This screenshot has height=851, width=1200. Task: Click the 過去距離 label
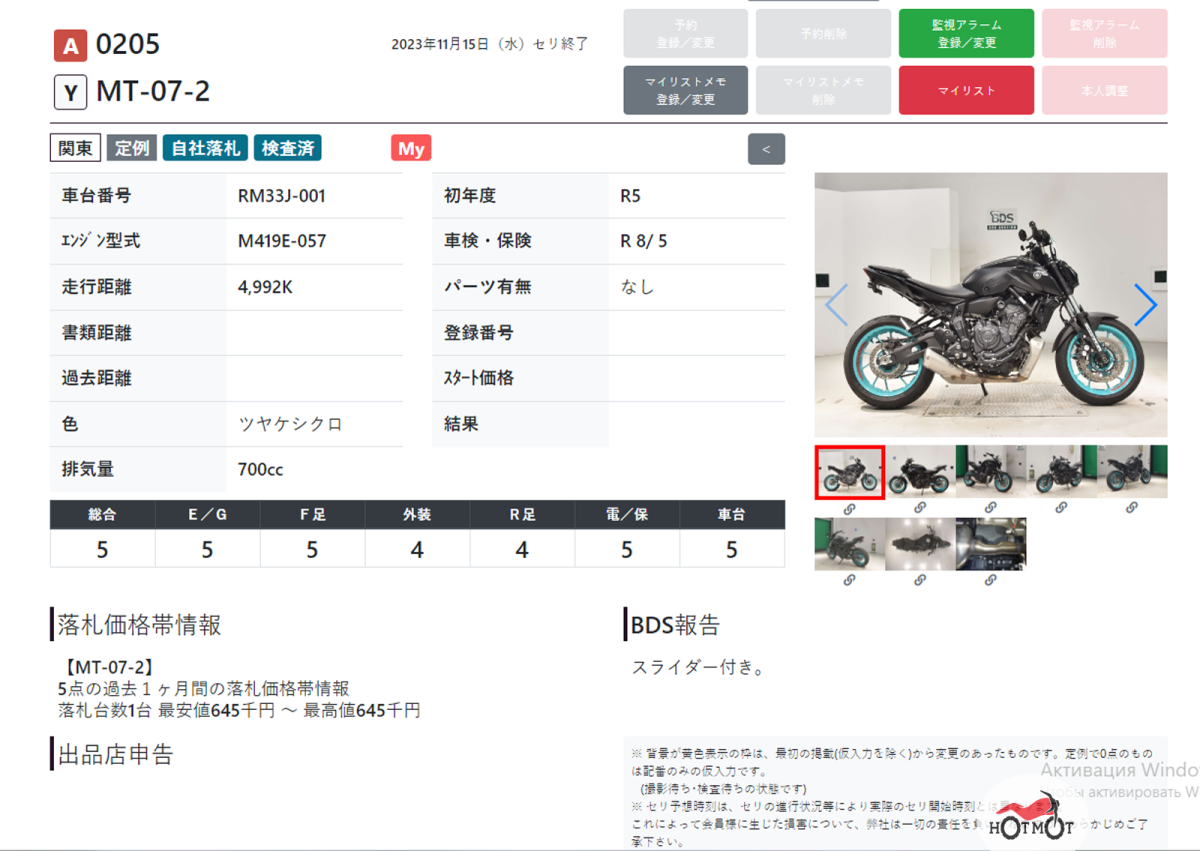96,378
